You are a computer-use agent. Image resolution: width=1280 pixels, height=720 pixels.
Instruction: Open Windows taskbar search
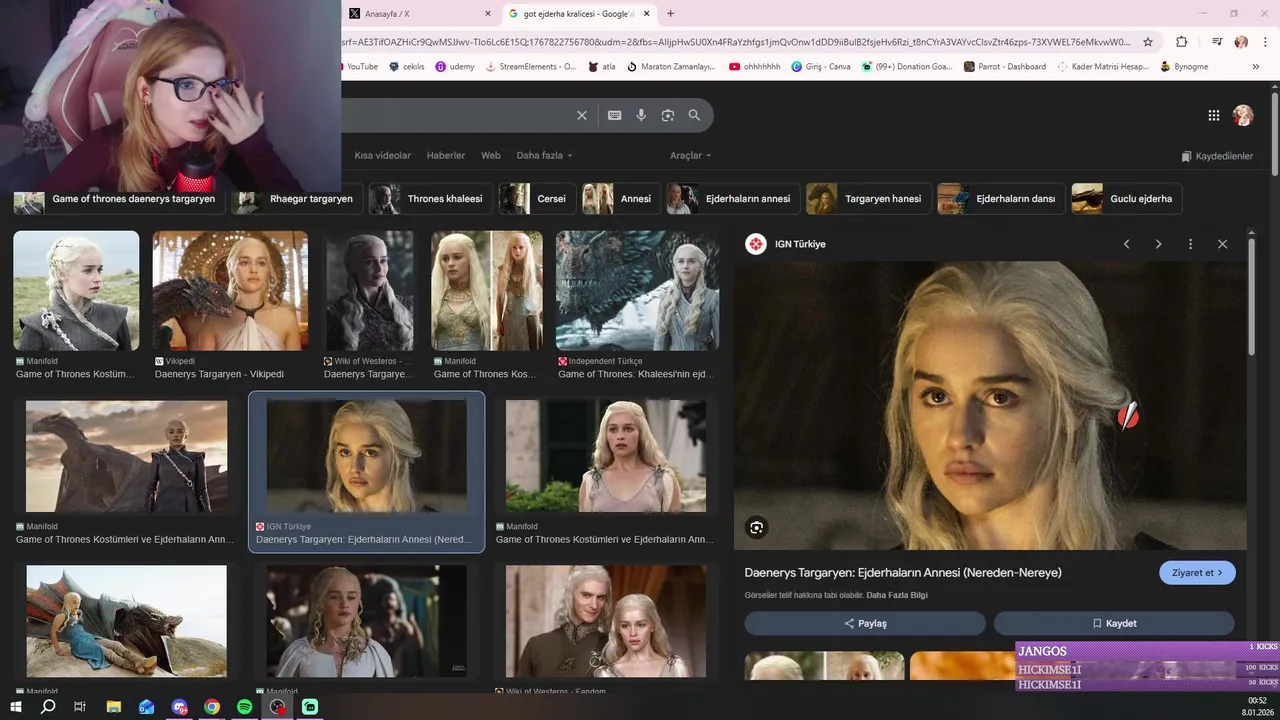click(x=48, y=707)
